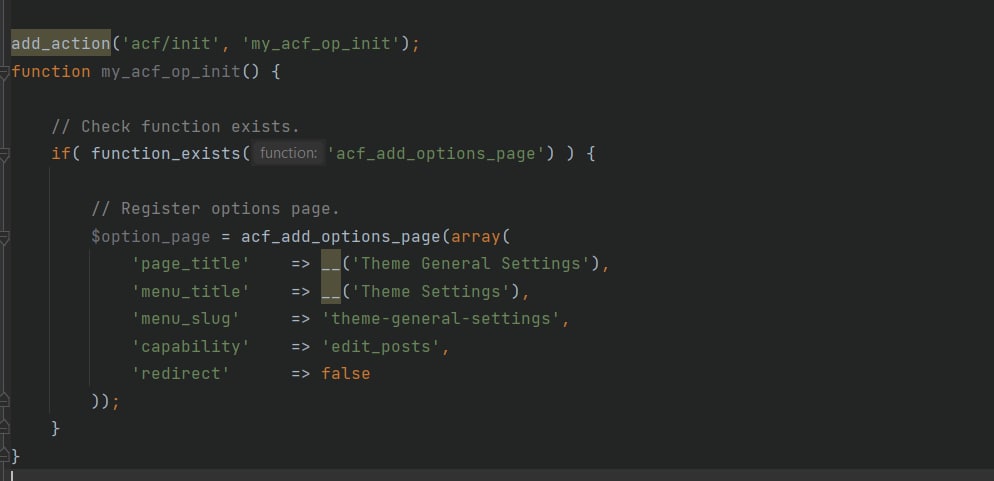
Task: Collapse the $option_page array fold marker
Action: [4, 238]
